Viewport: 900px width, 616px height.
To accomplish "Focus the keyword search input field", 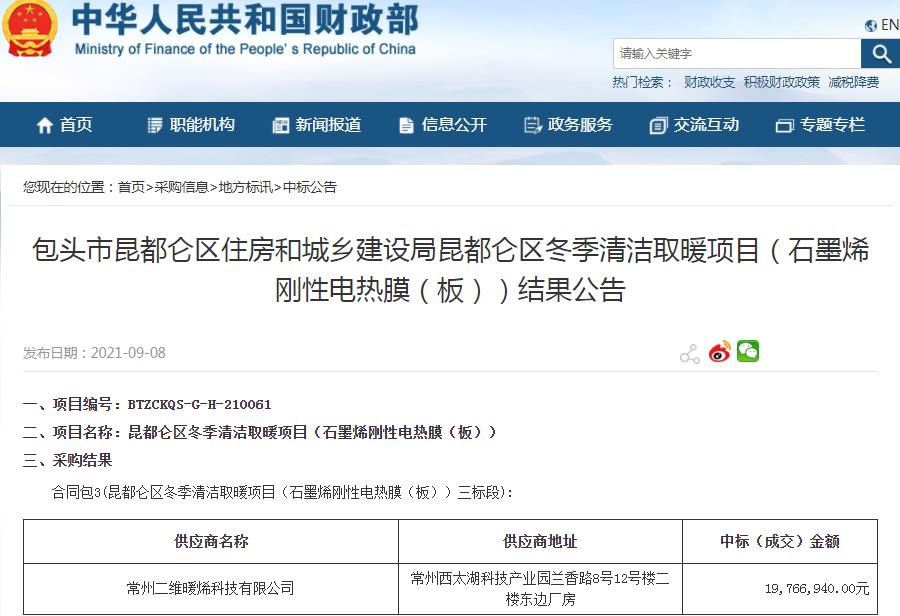I will pyautogui.click(x=737, y=54).
